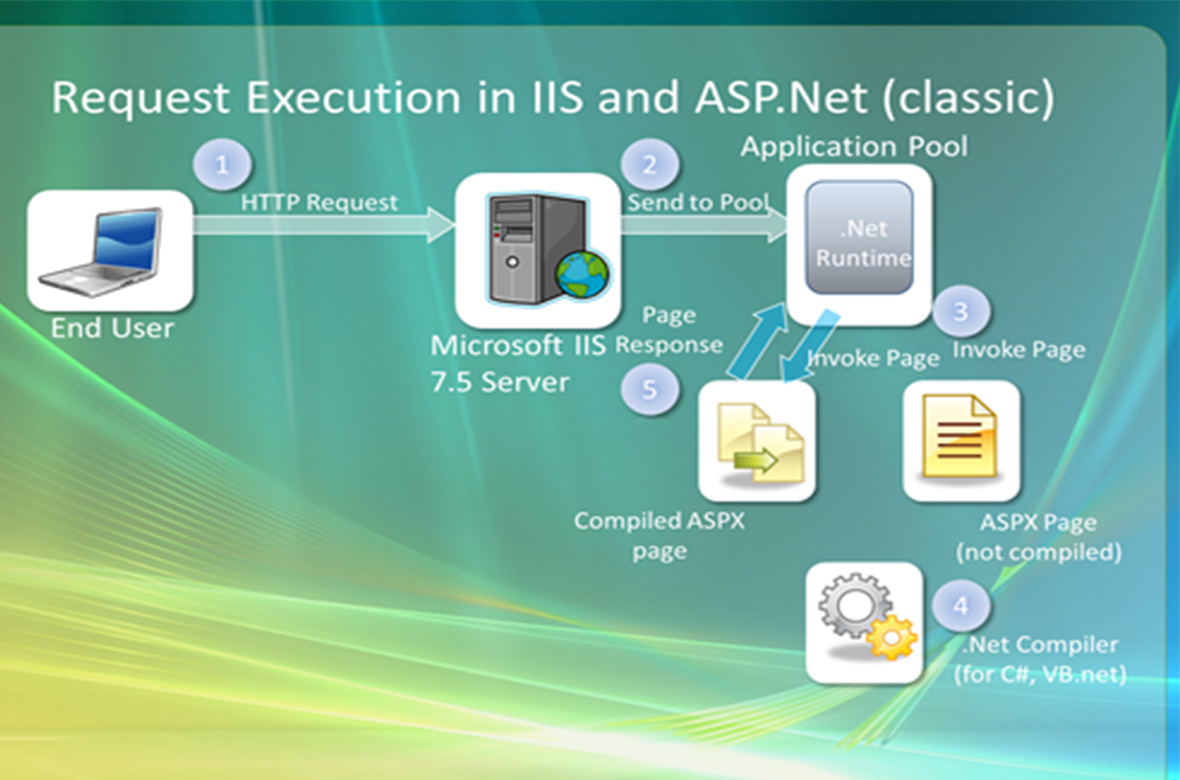Image resolution: width=1180 pixels, height=780 pixels.
Task: Select the .Net Compiler gears icon
Action: [863, 622]
